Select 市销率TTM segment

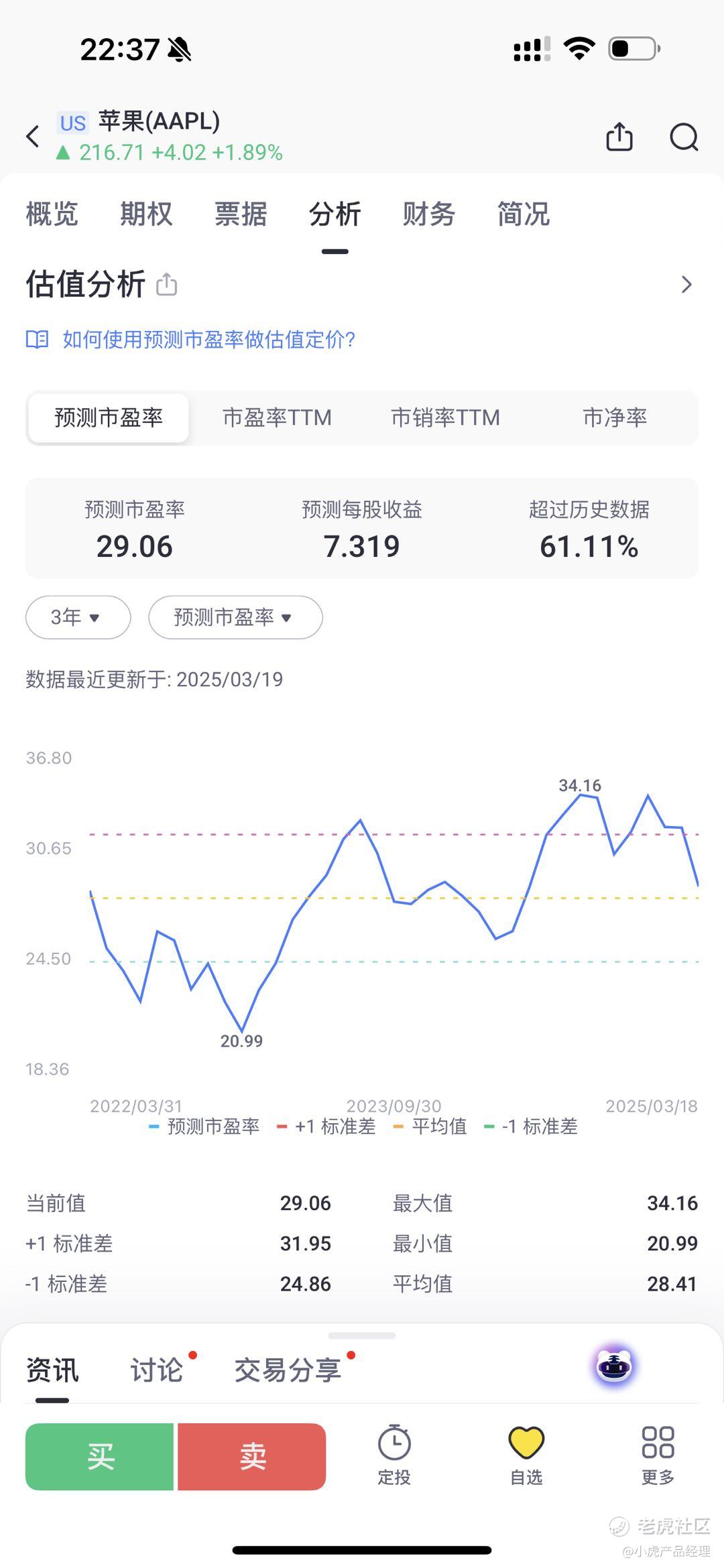coord(446,417)
